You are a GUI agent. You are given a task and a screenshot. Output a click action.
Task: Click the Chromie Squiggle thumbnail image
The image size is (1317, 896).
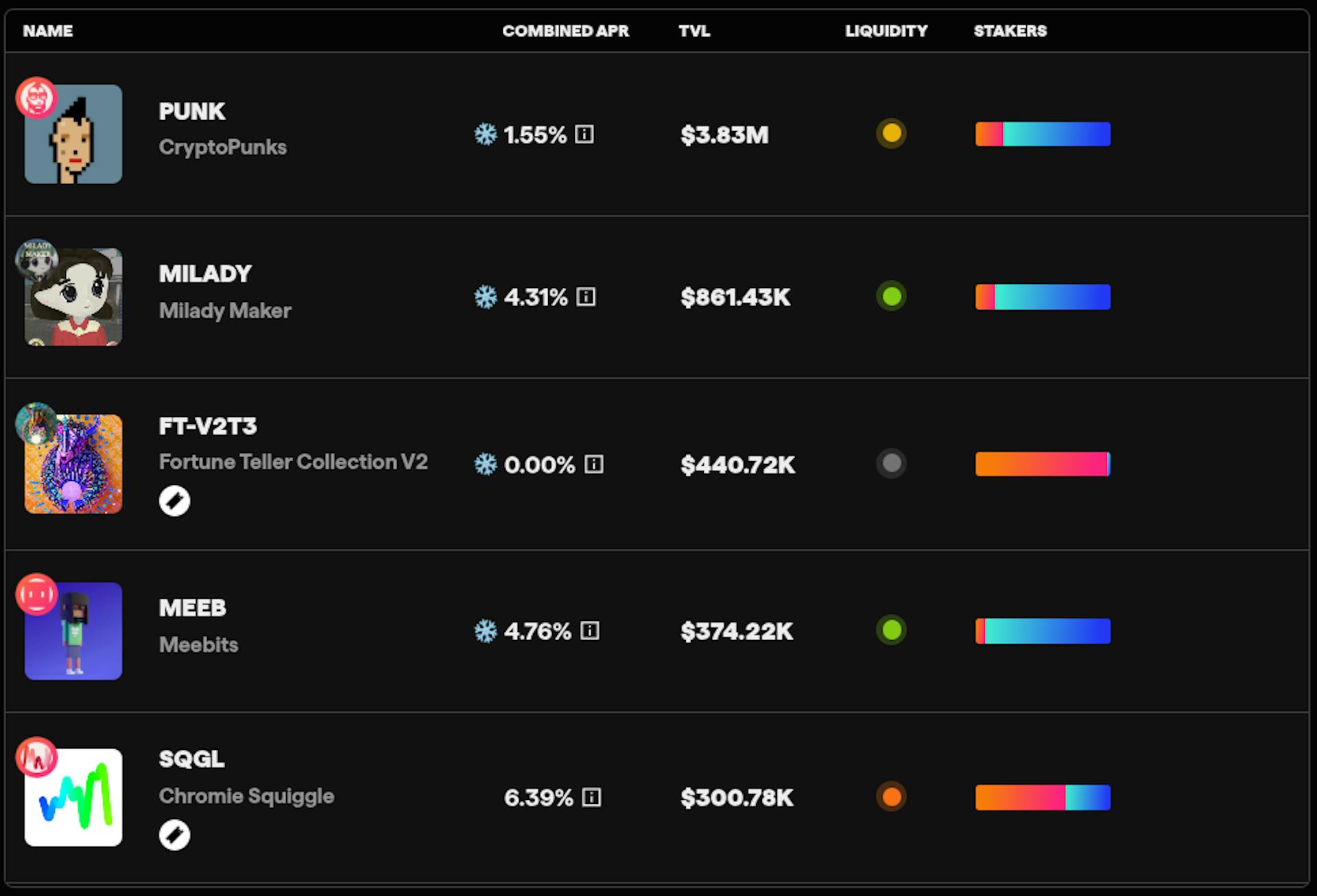click(x=73, y=797)
